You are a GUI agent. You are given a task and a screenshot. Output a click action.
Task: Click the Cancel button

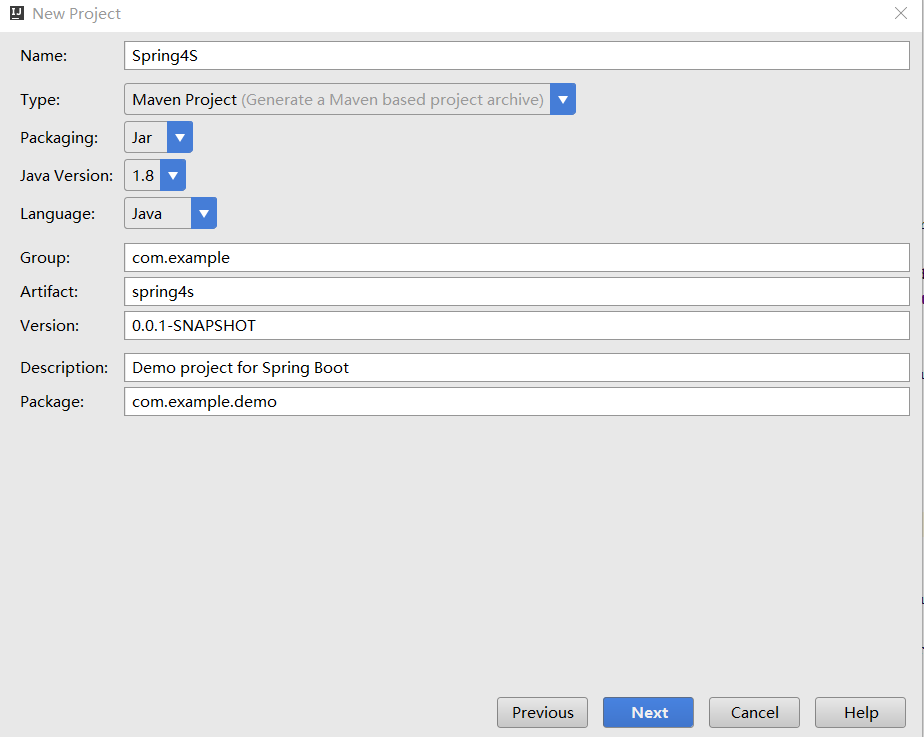[754, 713]
